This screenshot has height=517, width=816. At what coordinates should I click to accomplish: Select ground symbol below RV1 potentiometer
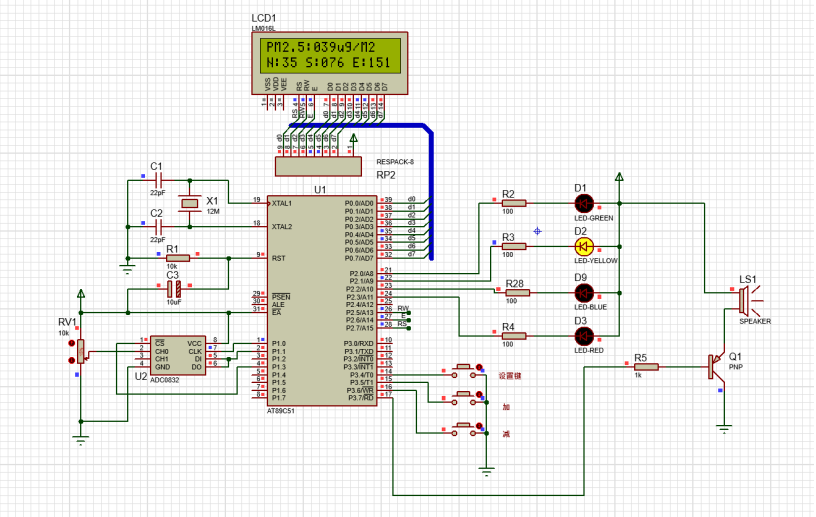pos(81,441)
